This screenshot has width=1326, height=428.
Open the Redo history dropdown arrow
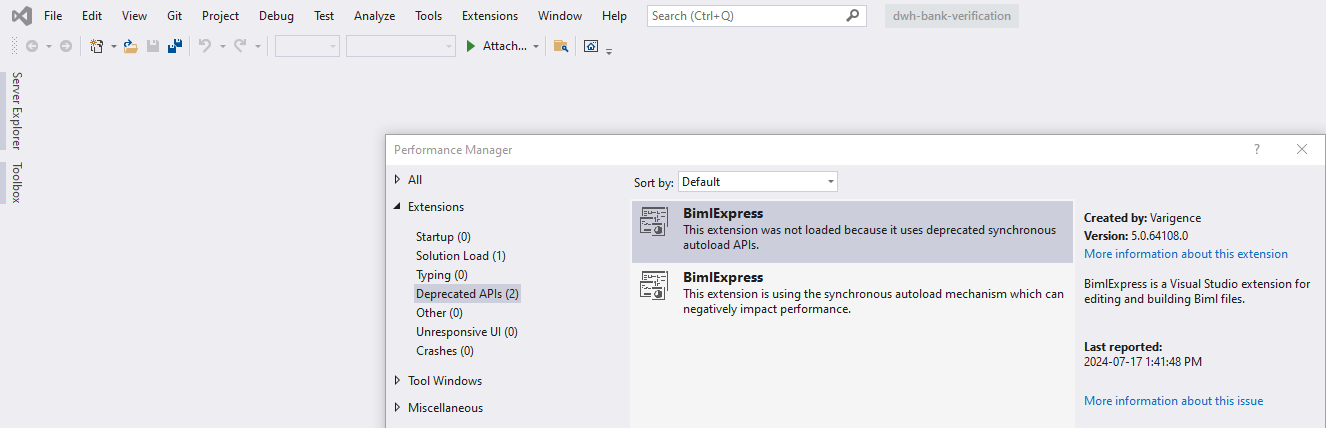tap(257, 46)
